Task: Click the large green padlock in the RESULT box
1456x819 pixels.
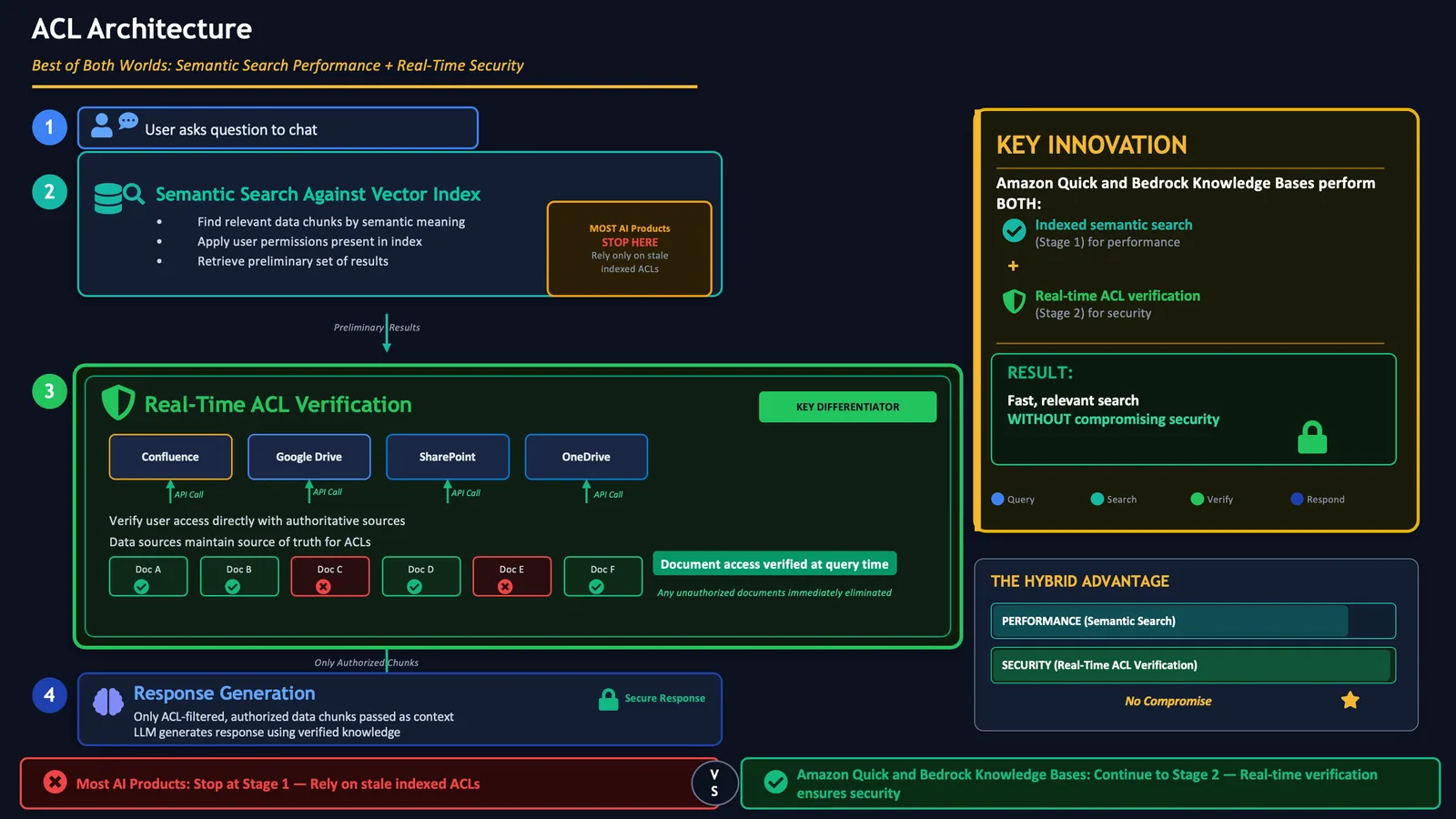Action: point(1312,438)
